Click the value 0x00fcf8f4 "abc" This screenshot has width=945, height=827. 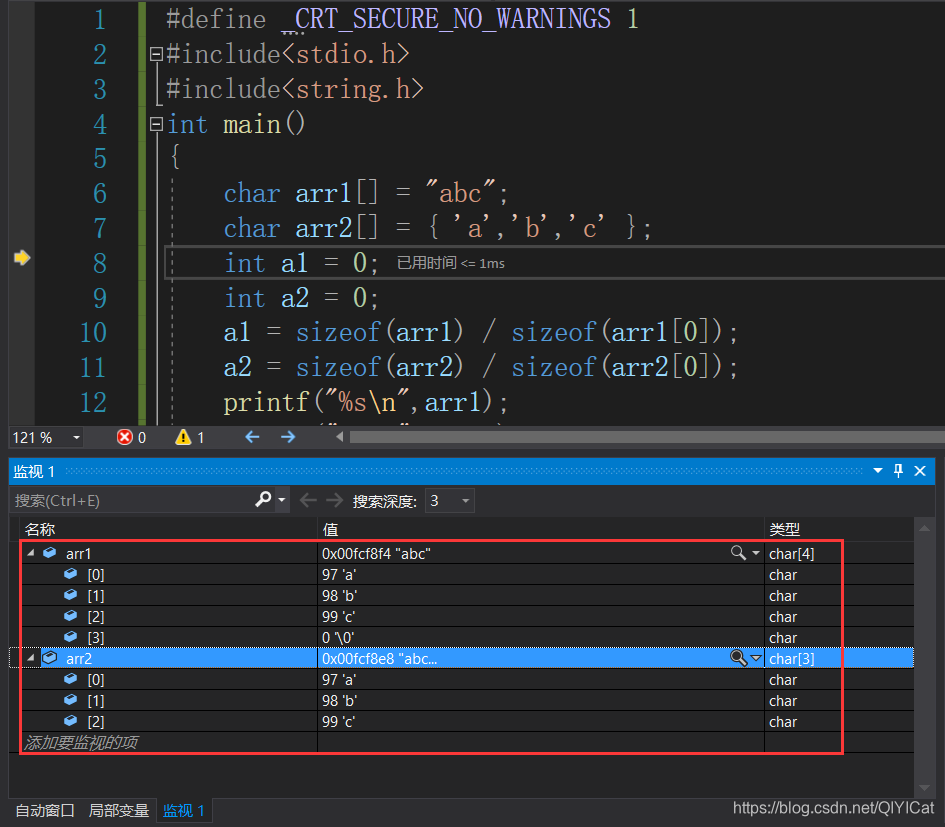pyautogui.click(x=376, y=553)
